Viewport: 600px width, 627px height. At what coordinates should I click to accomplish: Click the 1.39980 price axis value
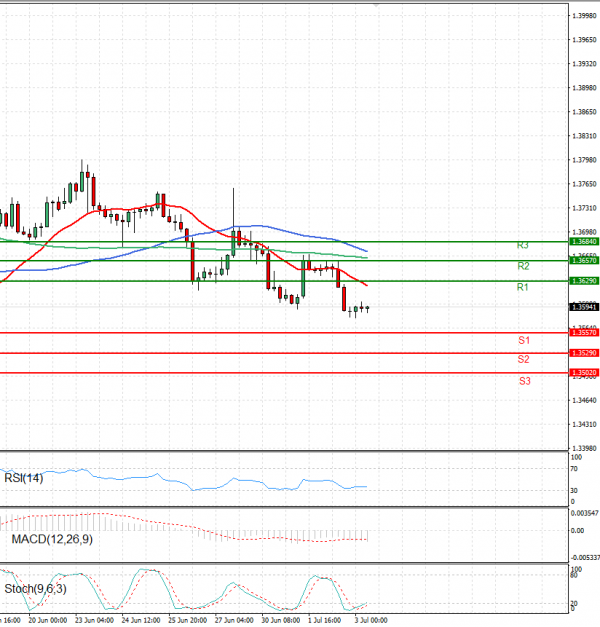584,16
